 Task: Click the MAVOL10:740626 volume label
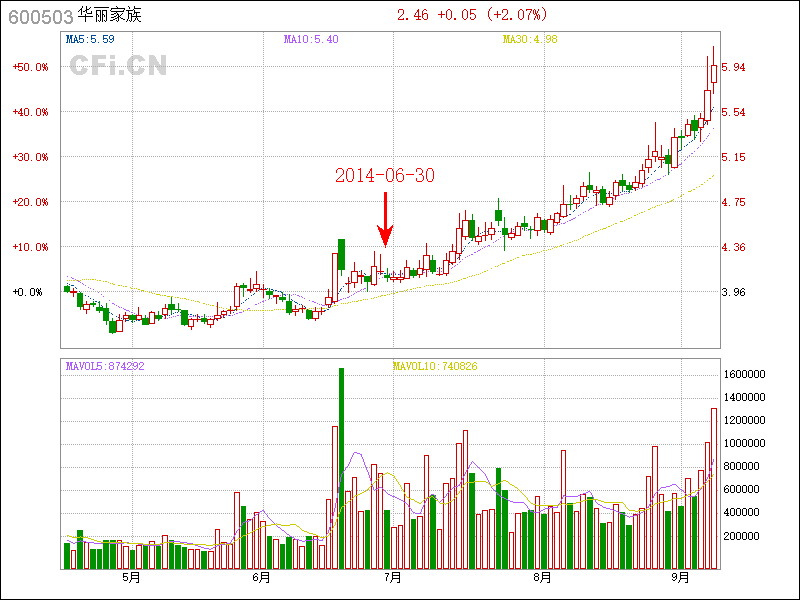(435, 366)
